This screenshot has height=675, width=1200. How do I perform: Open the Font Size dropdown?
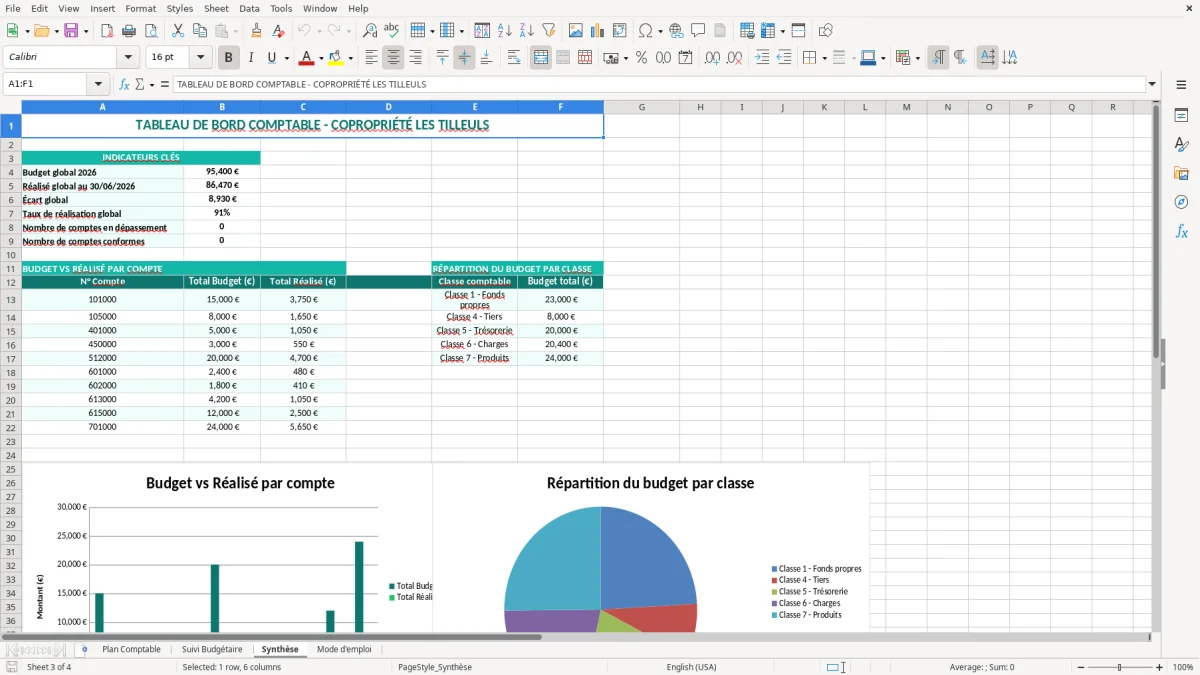[x=201, y=58]
